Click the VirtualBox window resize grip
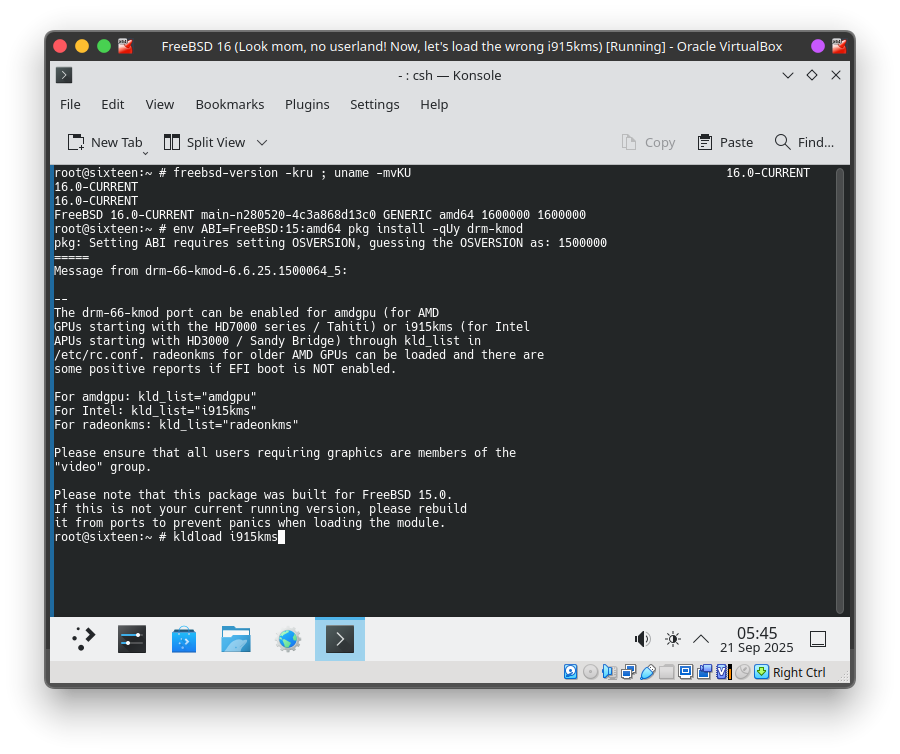The height and width of the screenshot is (754, 900). coord(844,677)
